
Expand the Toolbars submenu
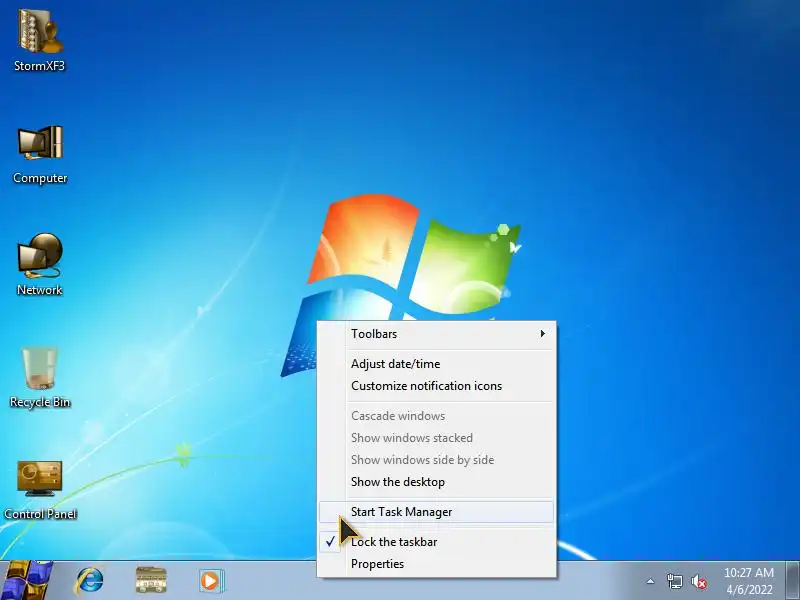[437, 334]
